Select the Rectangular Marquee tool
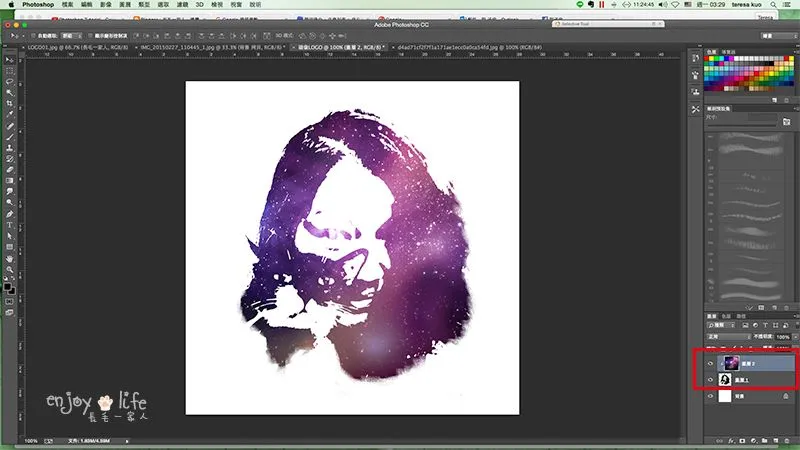 tap(9, 71)
